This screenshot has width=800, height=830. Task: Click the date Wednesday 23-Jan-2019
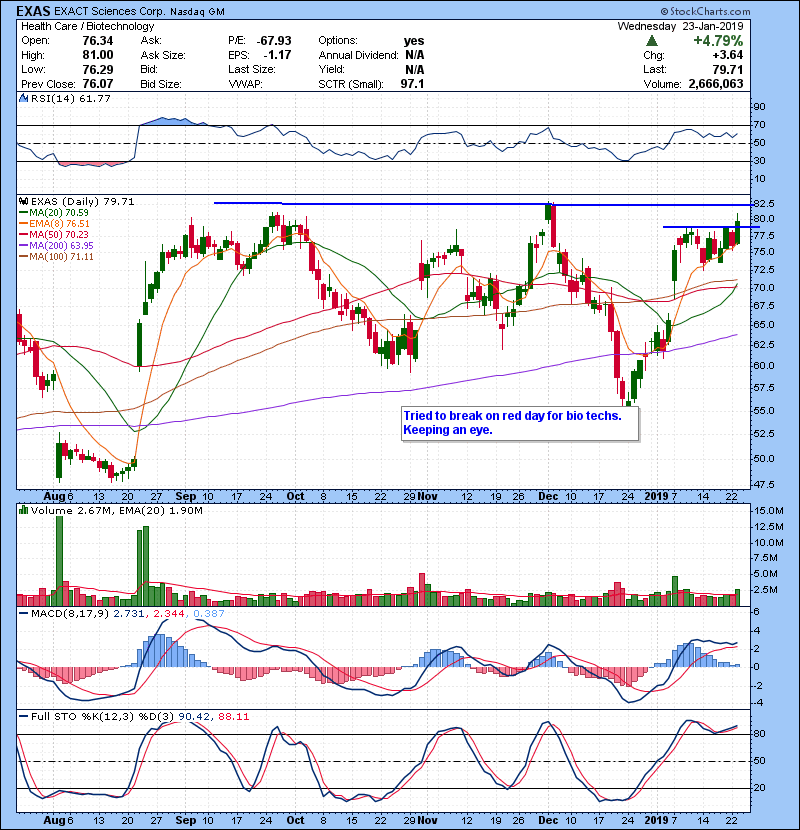click(680, 26)
